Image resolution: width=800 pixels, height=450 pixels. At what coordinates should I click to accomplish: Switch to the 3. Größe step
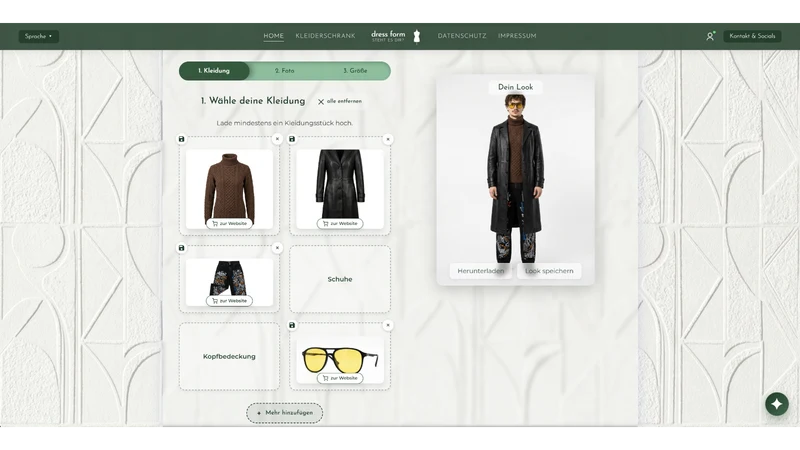pyautogui.click(x=355, y=71)
